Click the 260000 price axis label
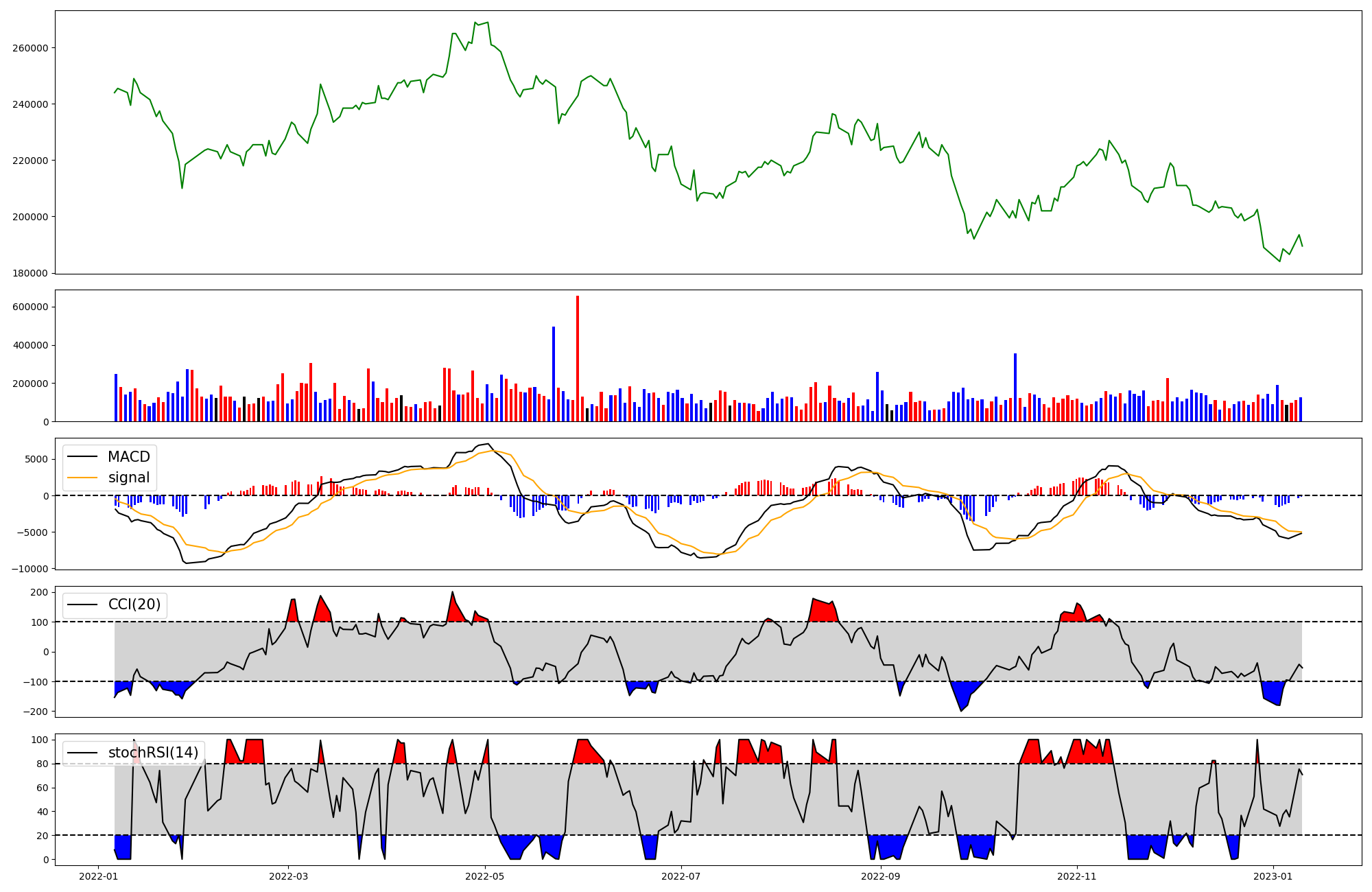The image size is (1372, 892). pos(30,48)
